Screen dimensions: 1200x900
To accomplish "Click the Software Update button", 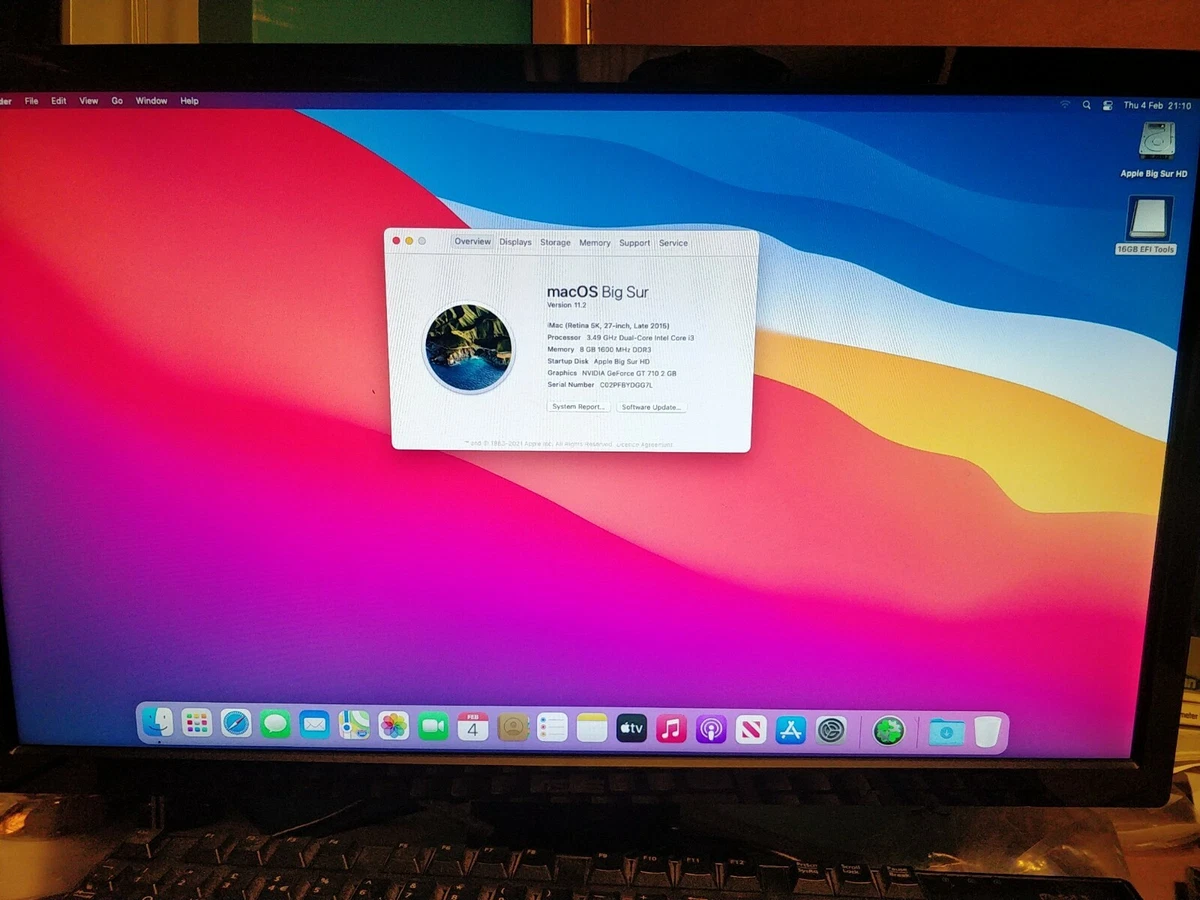I will point(651,407).
